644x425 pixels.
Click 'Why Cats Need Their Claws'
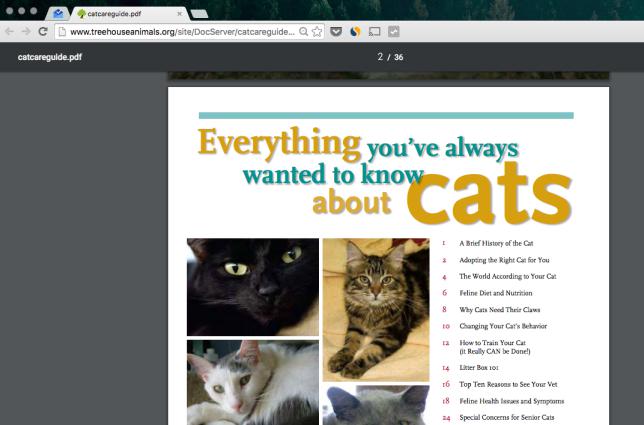pyautogui.click(x=500, y=310)
